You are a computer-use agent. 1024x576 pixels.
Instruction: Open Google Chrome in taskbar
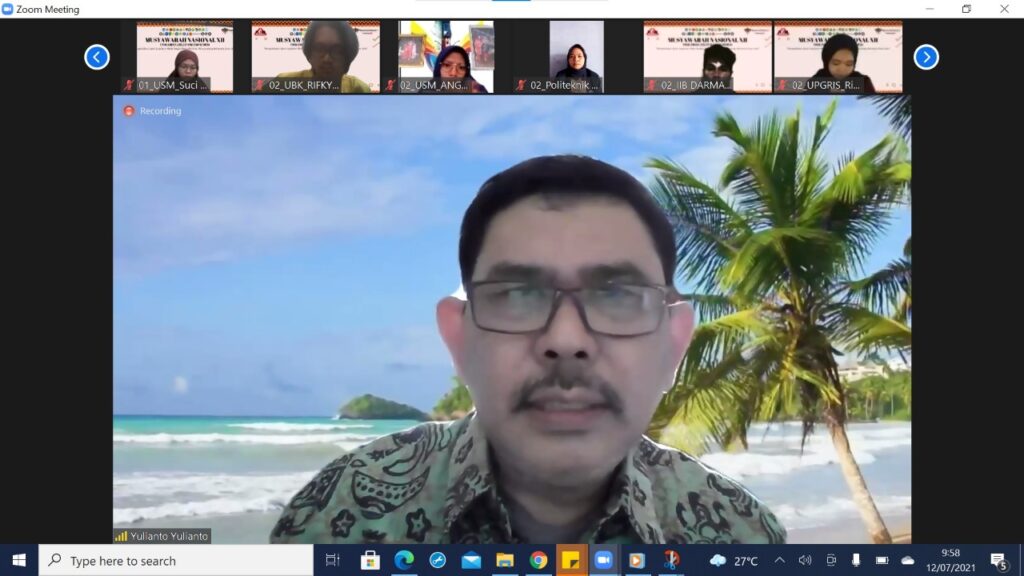click(x=538, y=560)
